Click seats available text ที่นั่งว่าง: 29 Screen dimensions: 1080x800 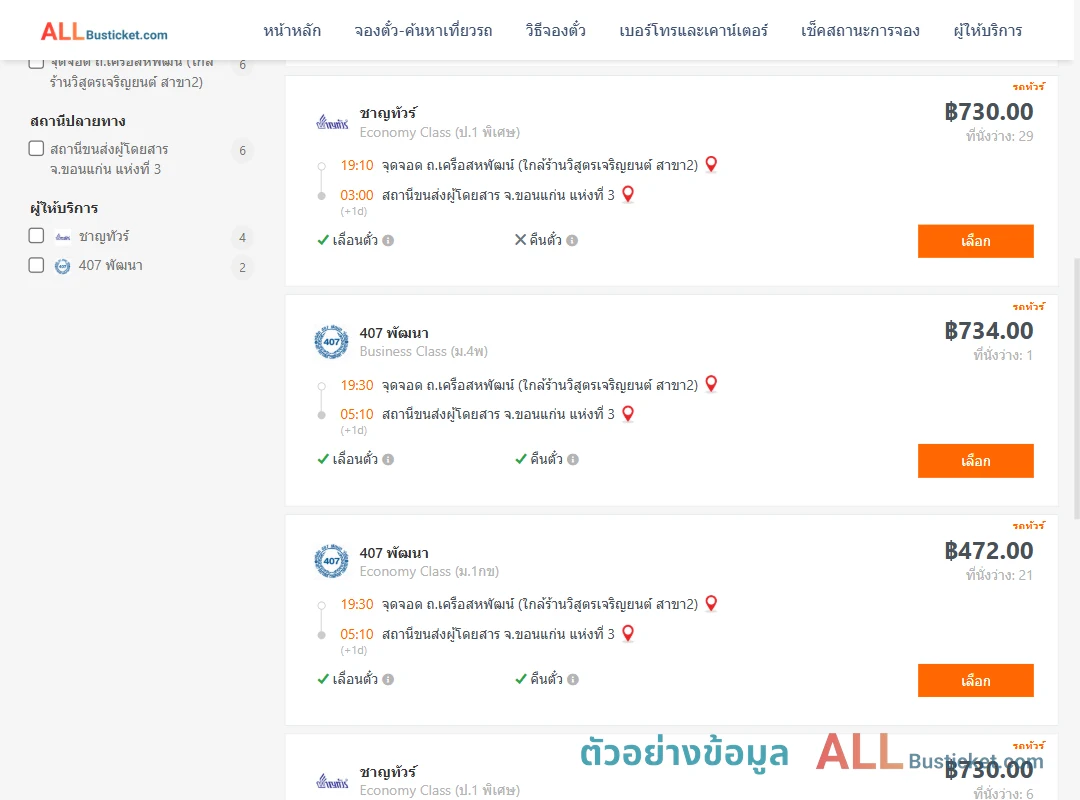point(999,136)
